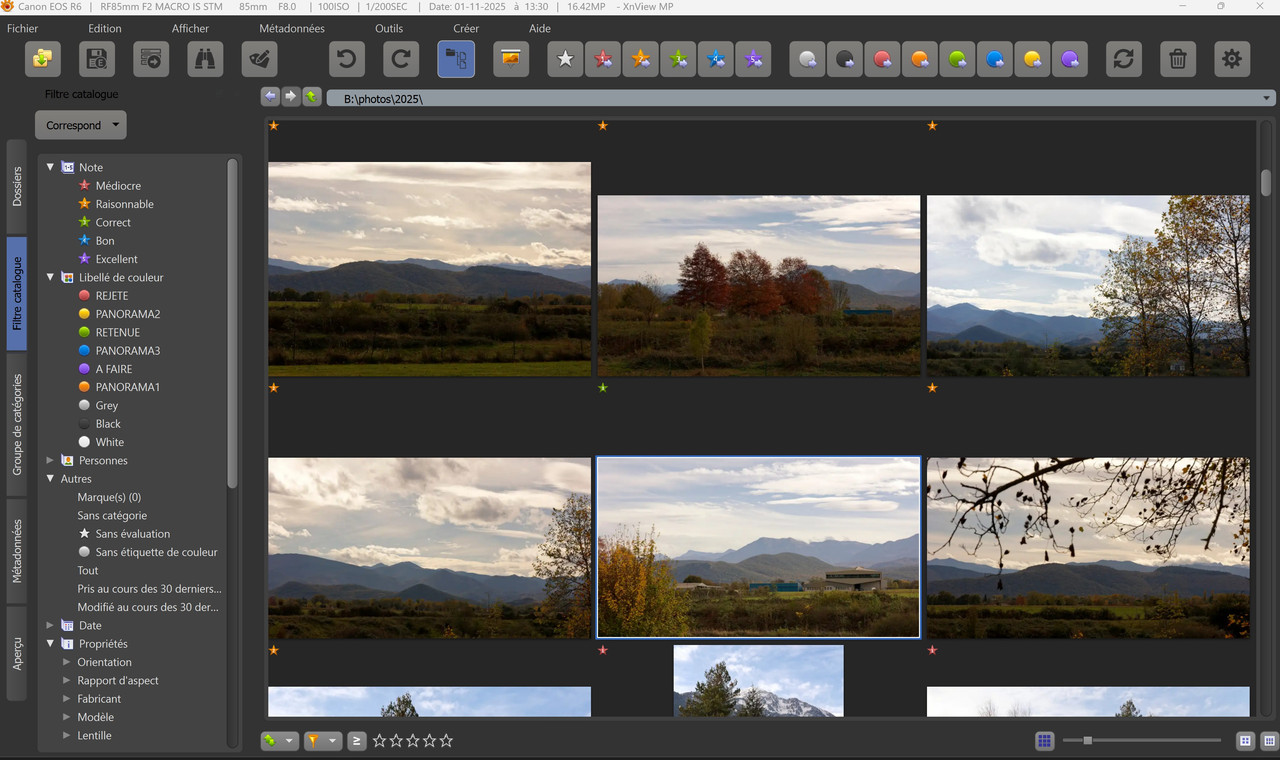This screenshot has height=760, width=1280.
Task: Apply yellow color label toolbar icon
Action: [1033, 59]
